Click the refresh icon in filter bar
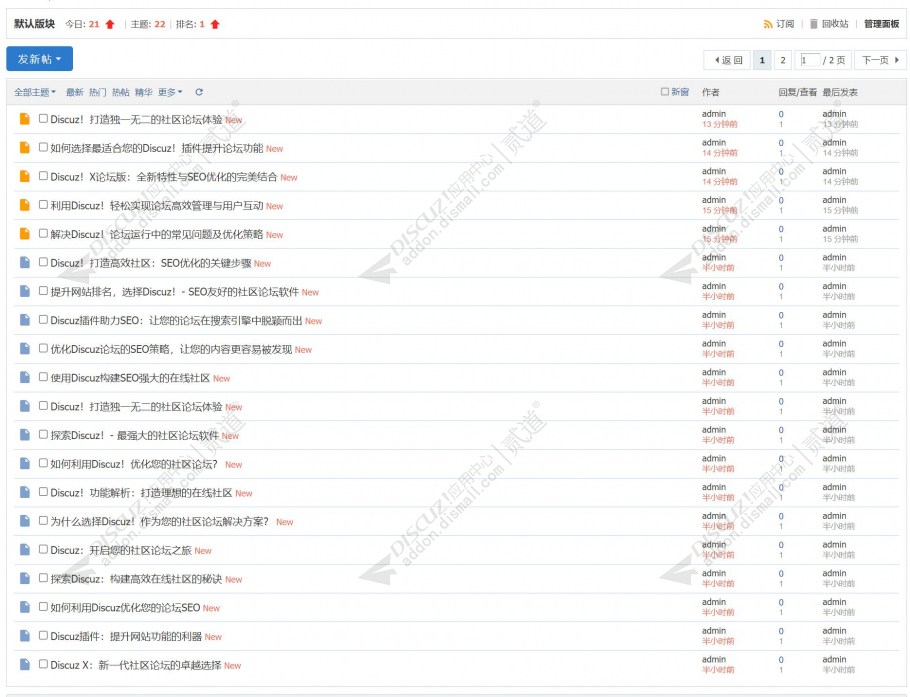The height and width of the screenshot is (697, 910). 199,92
